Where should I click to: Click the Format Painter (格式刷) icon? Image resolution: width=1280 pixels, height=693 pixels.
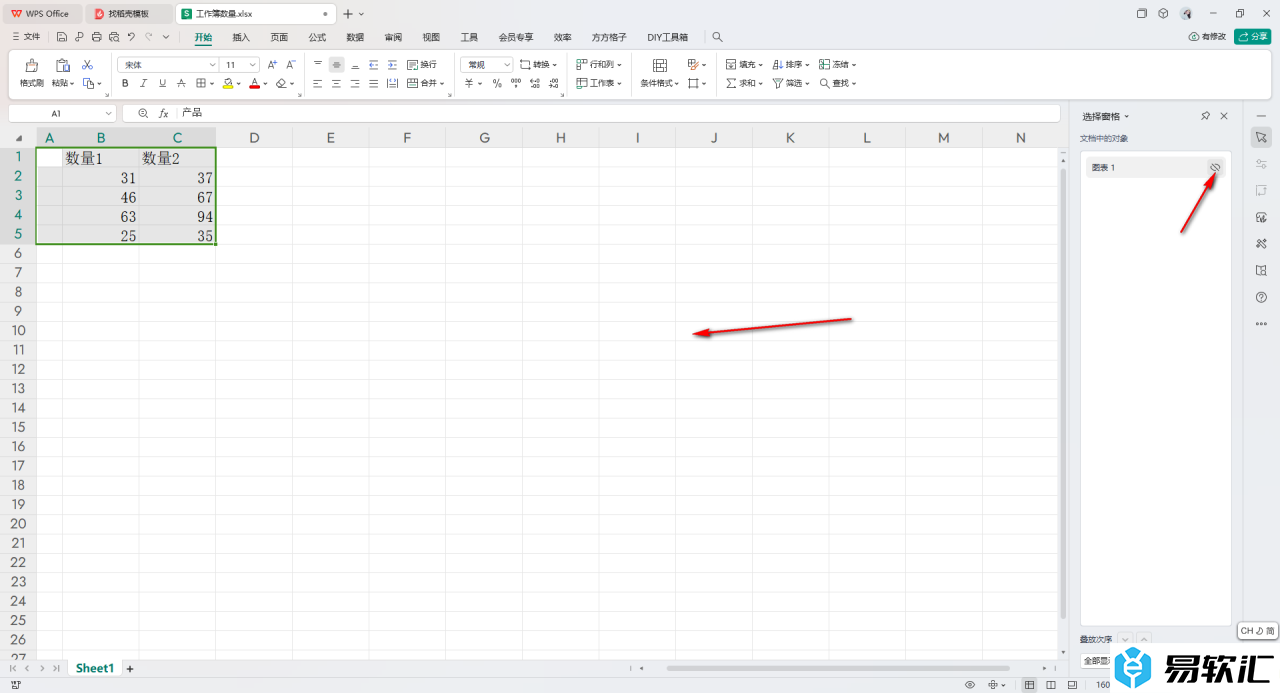(32, 65)
